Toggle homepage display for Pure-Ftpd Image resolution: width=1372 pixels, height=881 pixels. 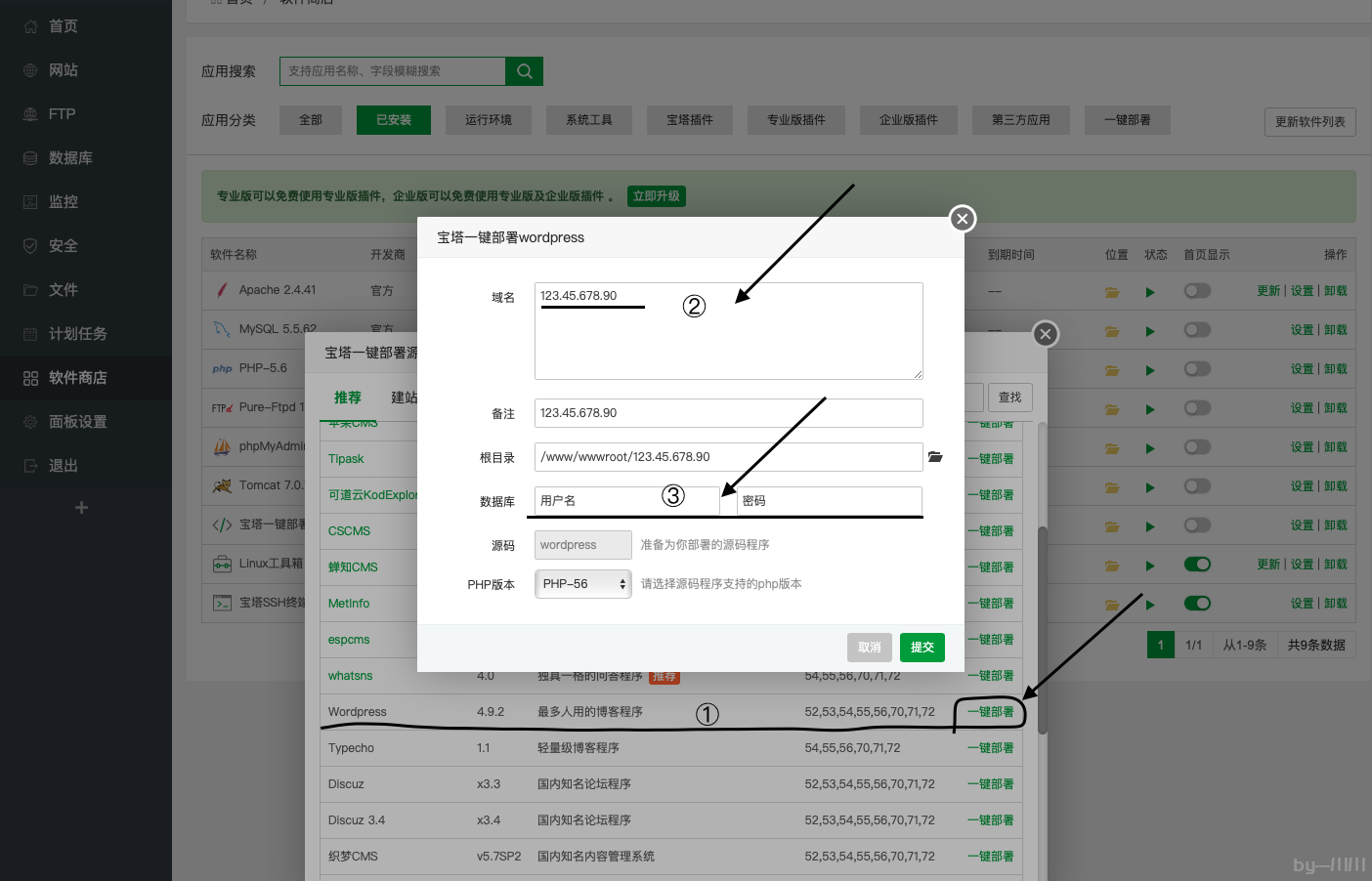pyautogui.click(x=1197, y=407)
